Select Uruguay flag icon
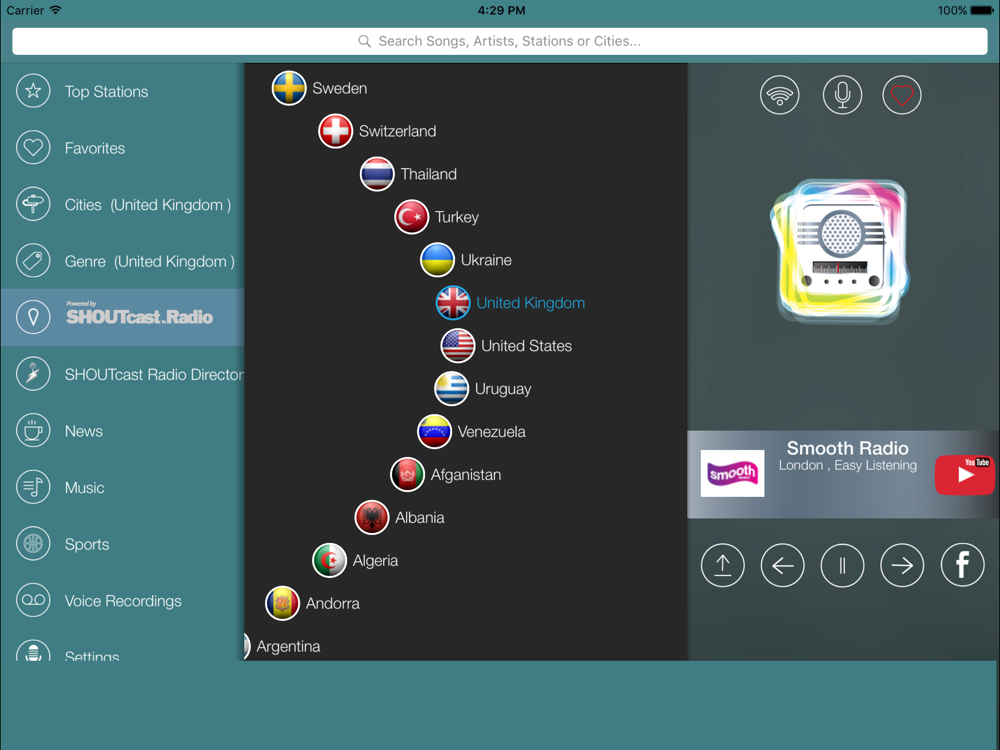This screenshot has height=750, width=1000. coord(452,389)
